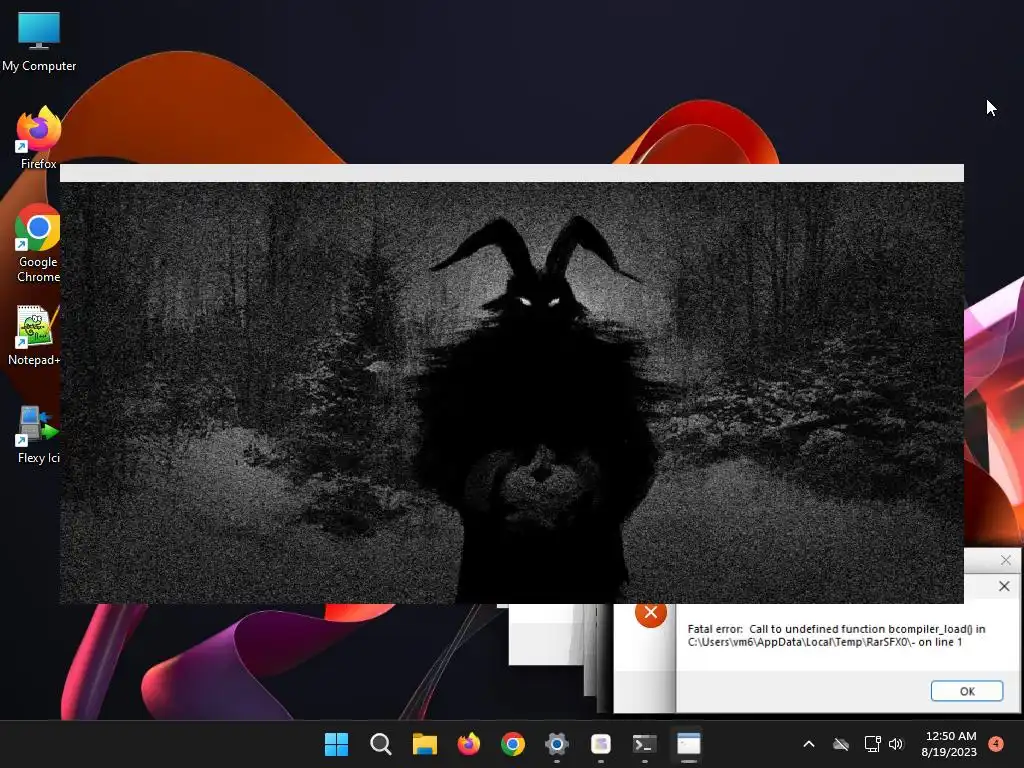
Task: Open the white square app in taskbar
Action: click(601, 744)
